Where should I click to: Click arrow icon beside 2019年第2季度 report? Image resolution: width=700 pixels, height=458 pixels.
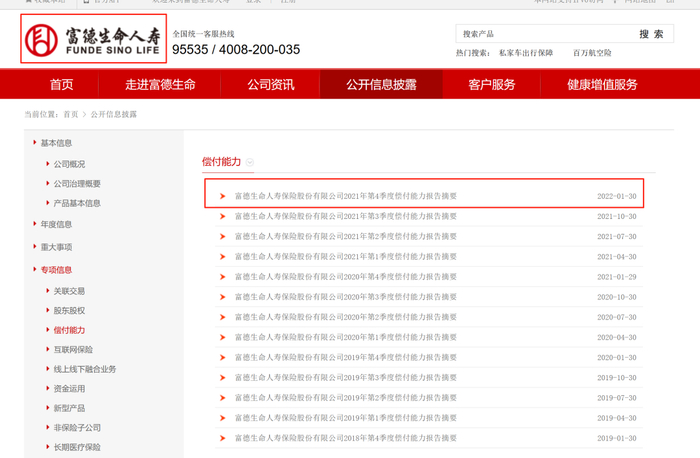pyautogui.click(x=222, y=398)
